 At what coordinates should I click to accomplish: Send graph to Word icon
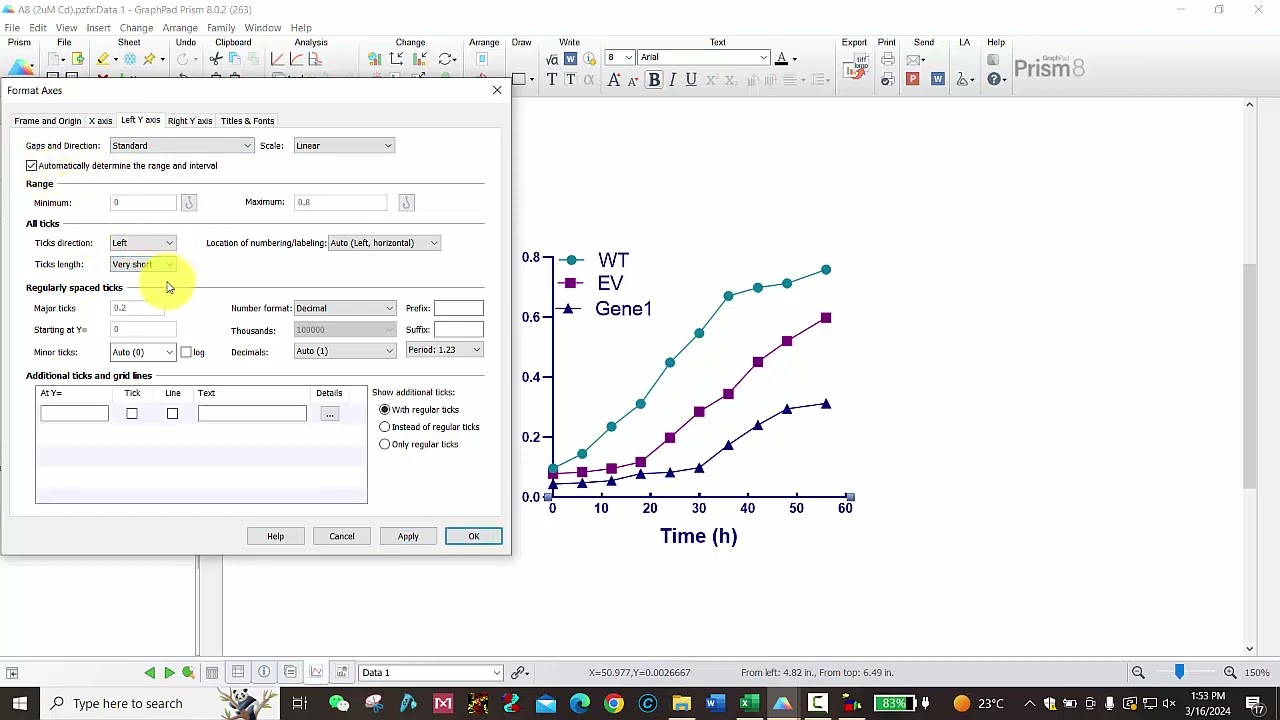(x=938, y=80)
